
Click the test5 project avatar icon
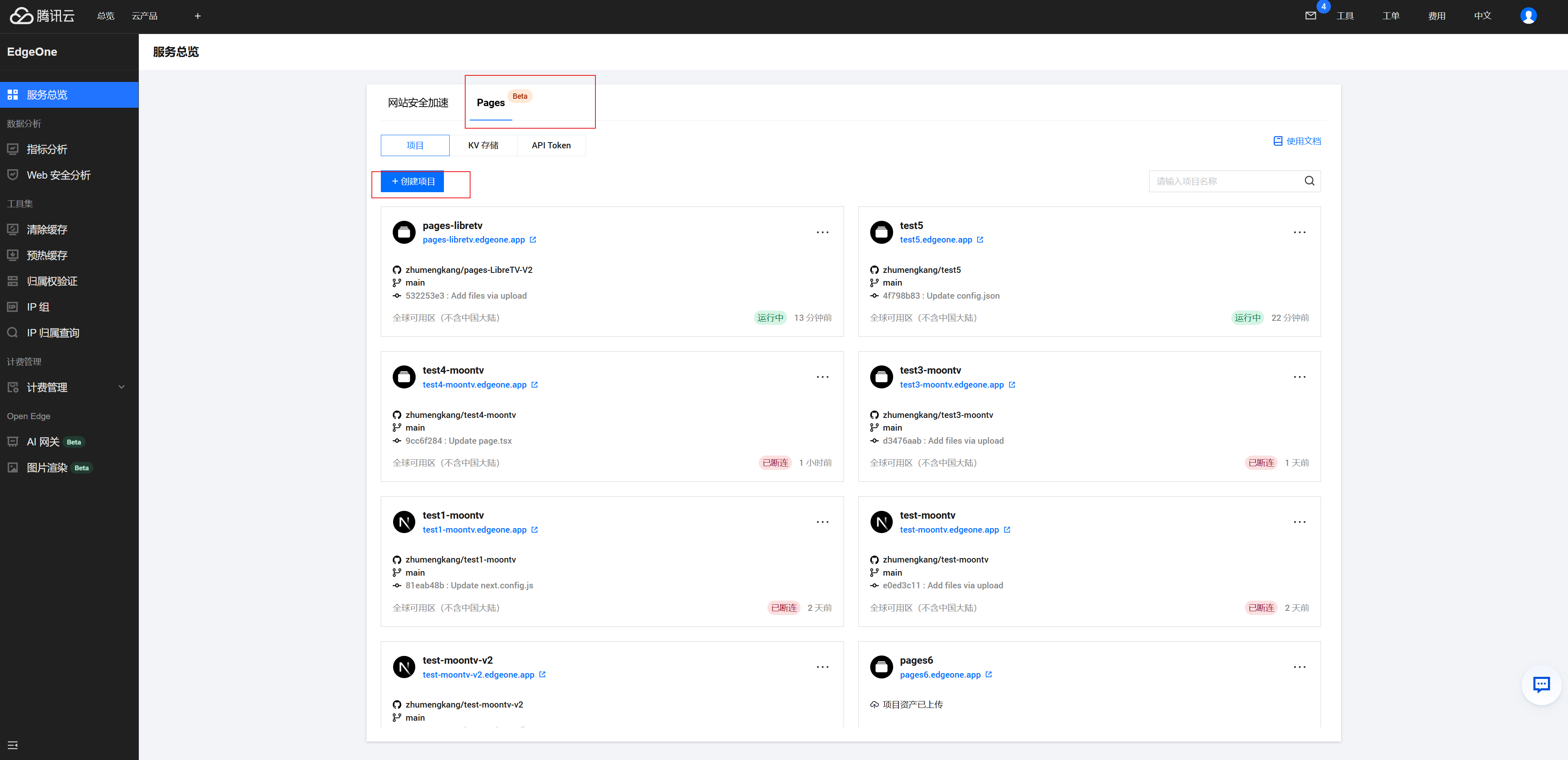[x=881, y=232]
